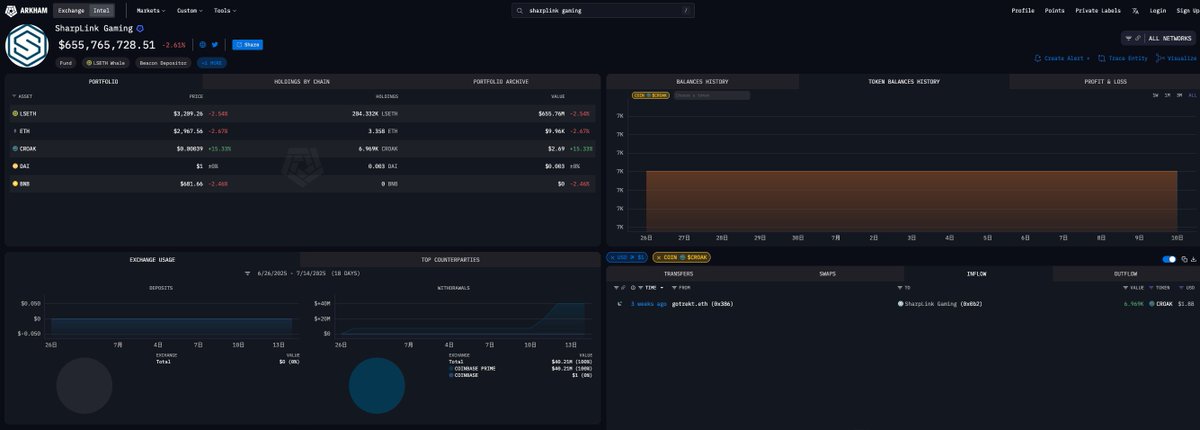Screen dimensions: 1200x430
Task: Open Points page
Action: tap(1055, 10)
